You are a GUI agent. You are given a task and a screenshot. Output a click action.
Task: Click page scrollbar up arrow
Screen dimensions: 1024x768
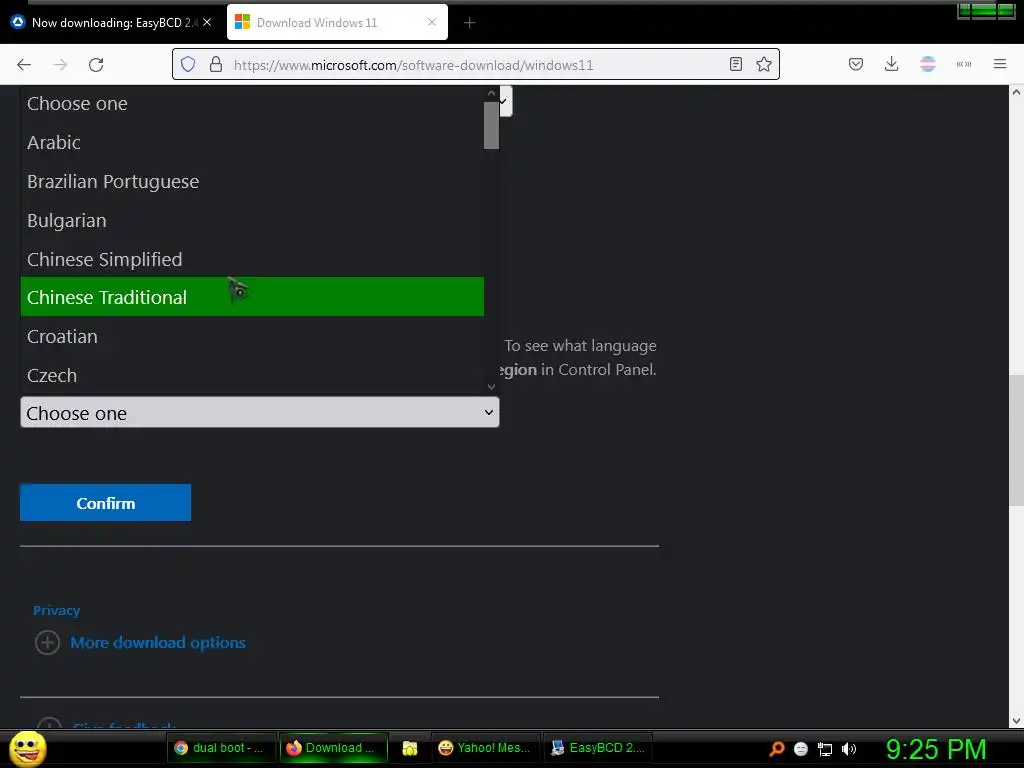1016,93
